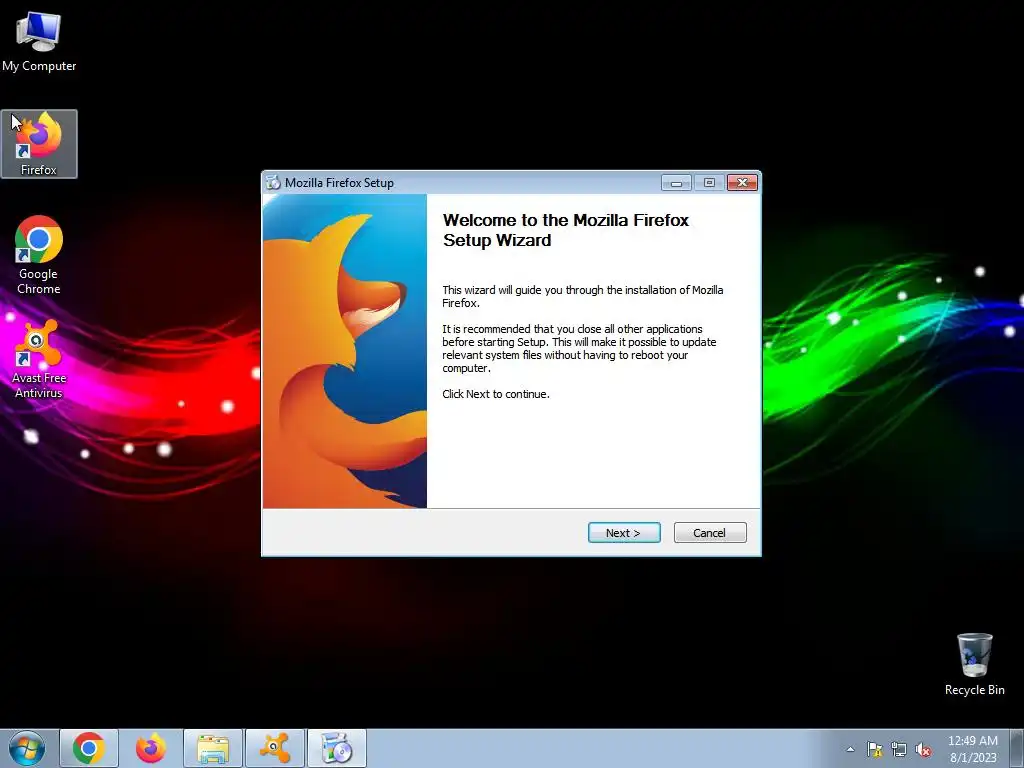Click the disabled maximize button in Setup title bar
The height and width of the screenshot is (768, 1024).
click(x=709, y=183)
